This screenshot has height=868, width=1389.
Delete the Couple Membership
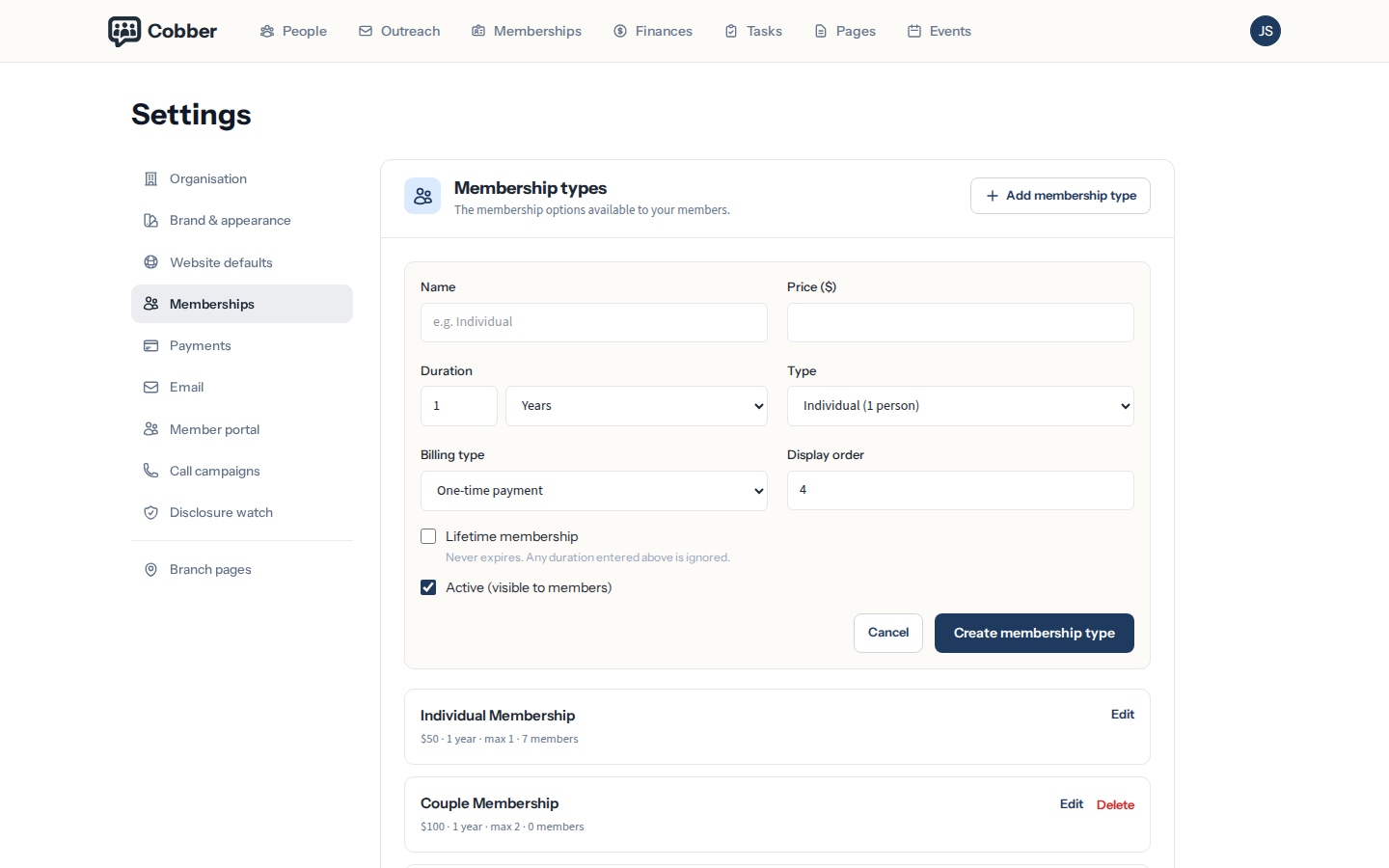coord(1115,804)
